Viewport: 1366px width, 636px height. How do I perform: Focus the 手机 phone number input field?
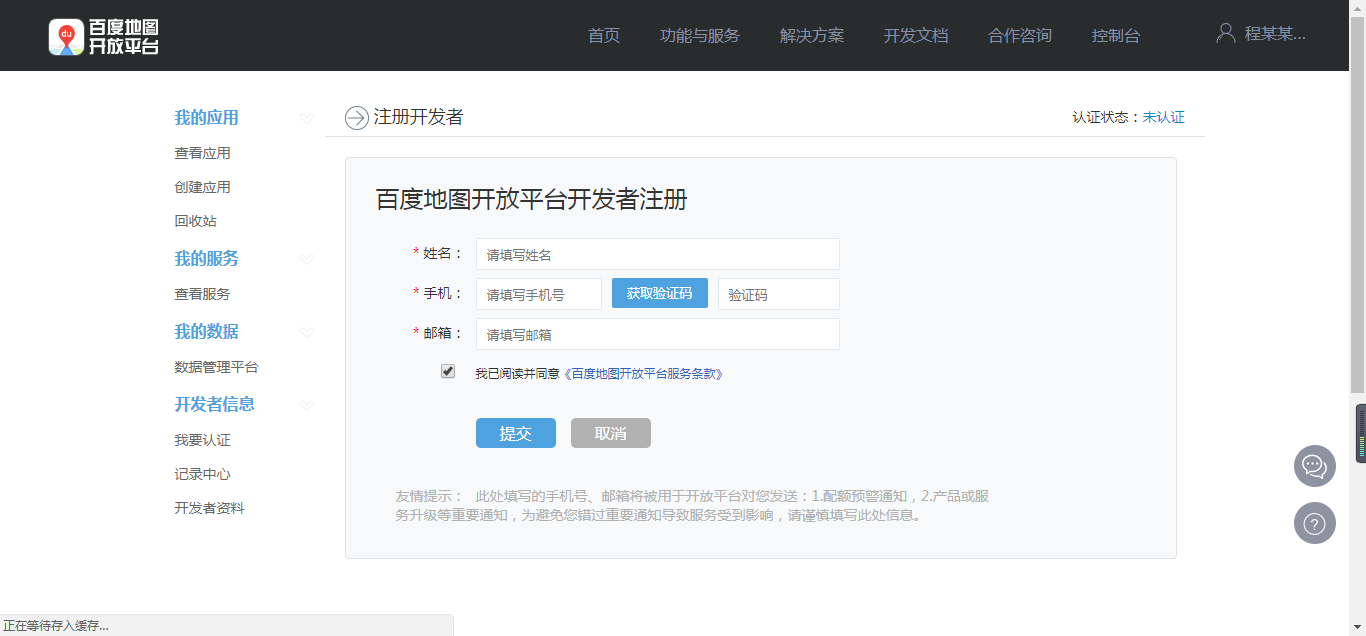[539, 294]
